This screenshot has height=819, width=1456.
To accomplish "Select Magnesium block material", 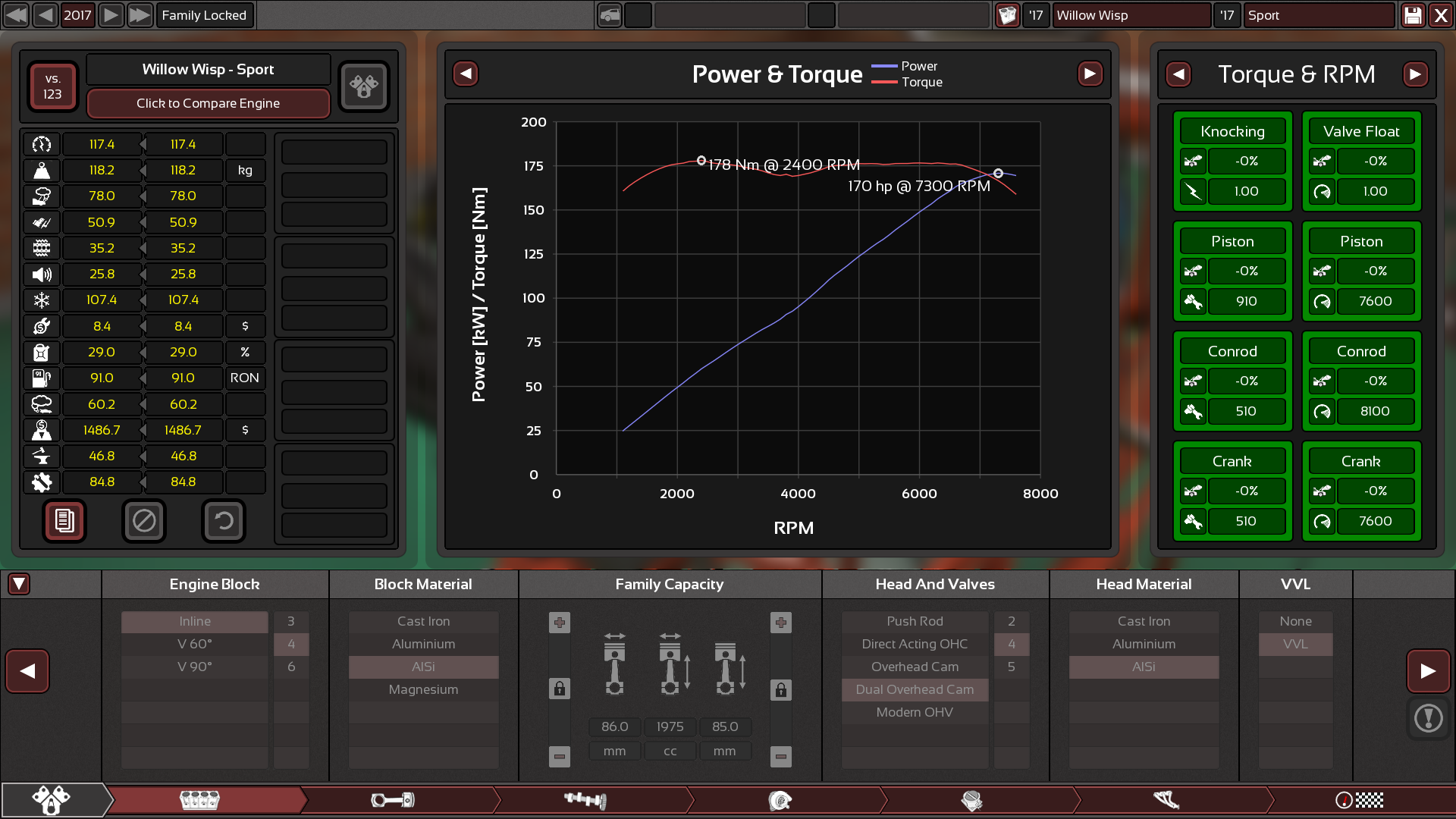I will [423, 689].
